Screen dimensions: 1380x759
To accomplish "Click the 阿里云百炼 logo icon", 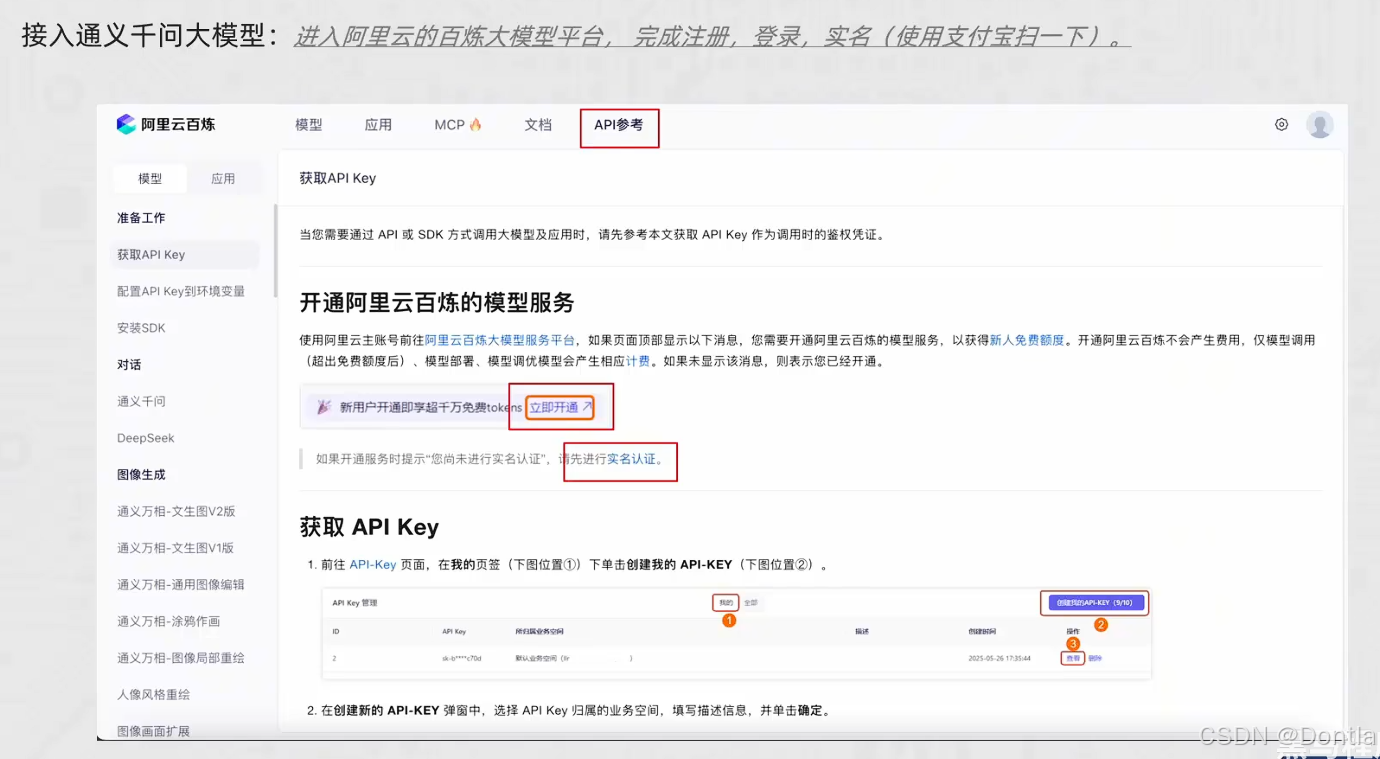I will [125, 124].
